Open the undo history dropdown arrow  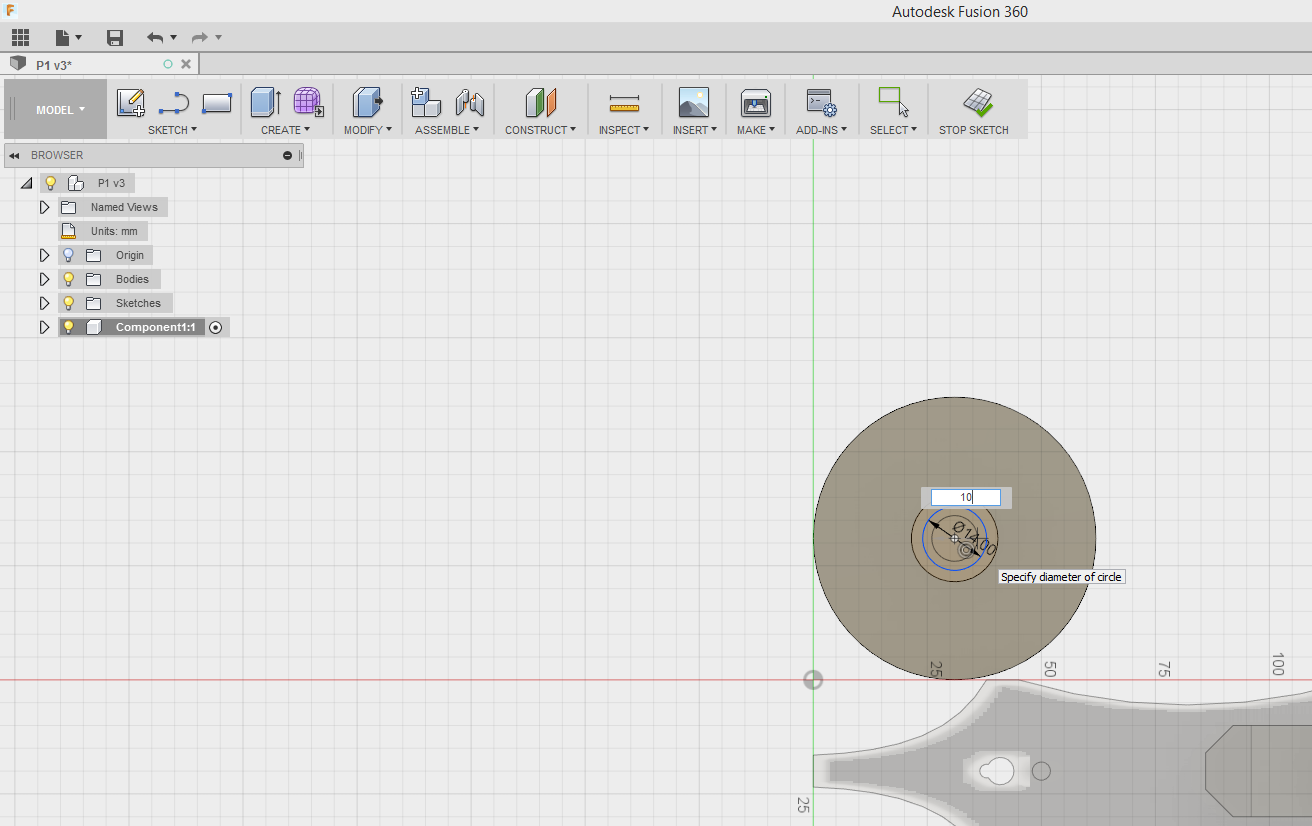click(x=173, y=38)
